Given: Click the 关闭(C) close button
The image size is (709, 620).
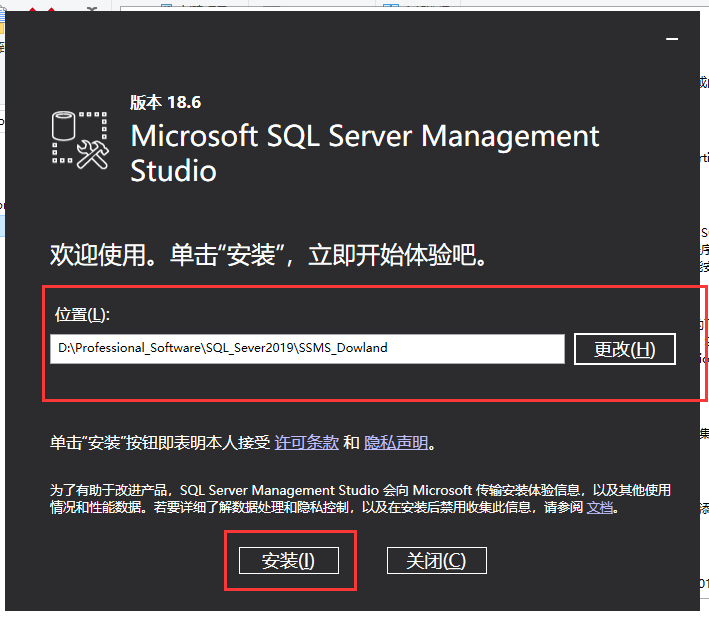Looking at the screenshot, I should pyautogui.click(x=436, y=560).
